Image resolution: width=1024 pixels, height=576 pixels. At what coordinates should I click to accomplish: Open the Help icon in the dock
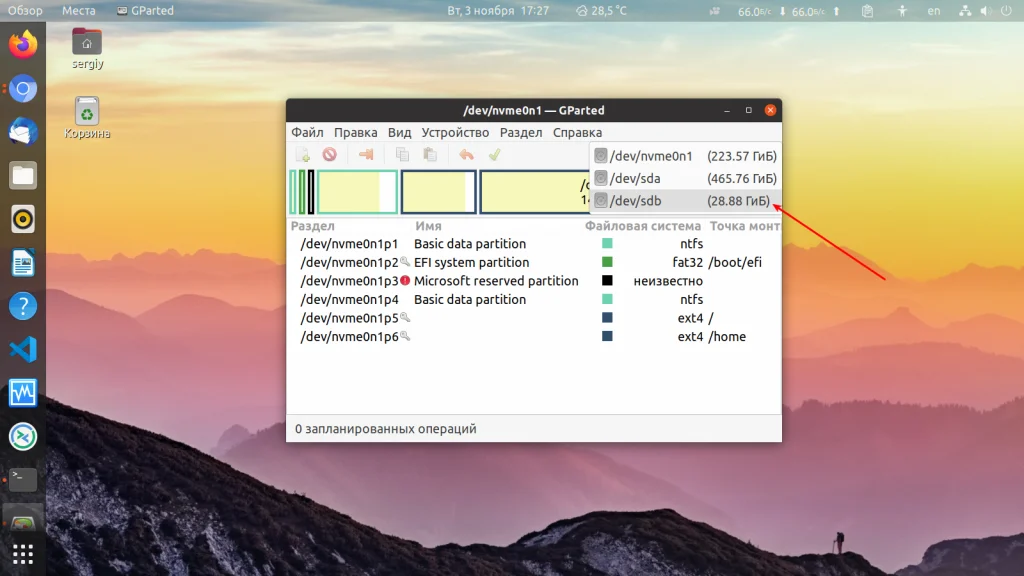(23, 306)
